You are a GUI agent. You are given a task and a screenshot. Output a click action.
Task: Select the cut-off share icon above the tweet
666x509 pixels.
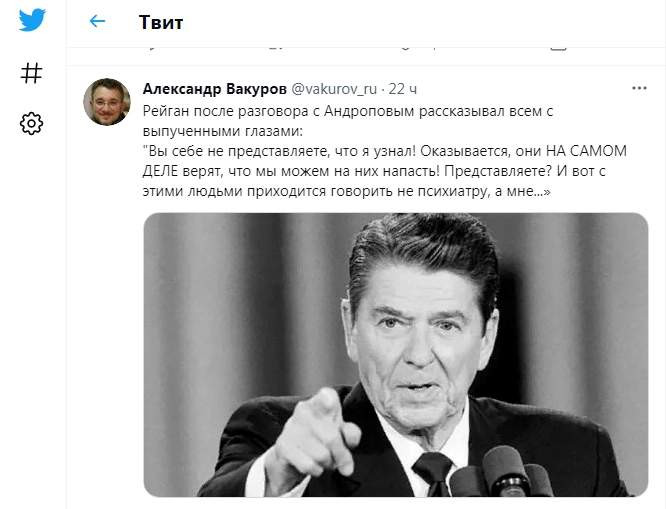559,48
